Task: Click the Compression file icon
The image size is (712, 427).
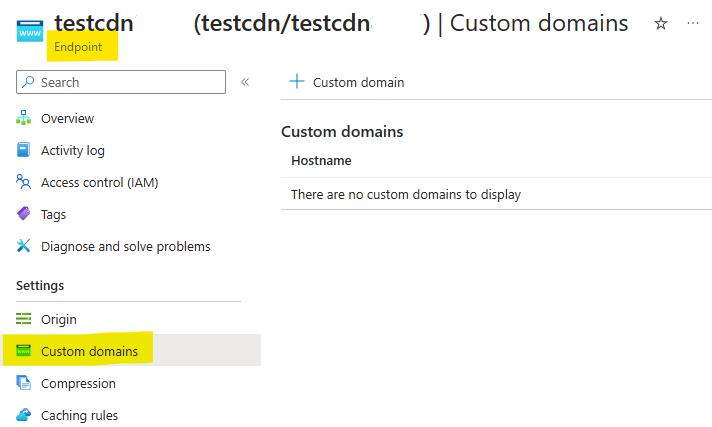Action: 24,382
